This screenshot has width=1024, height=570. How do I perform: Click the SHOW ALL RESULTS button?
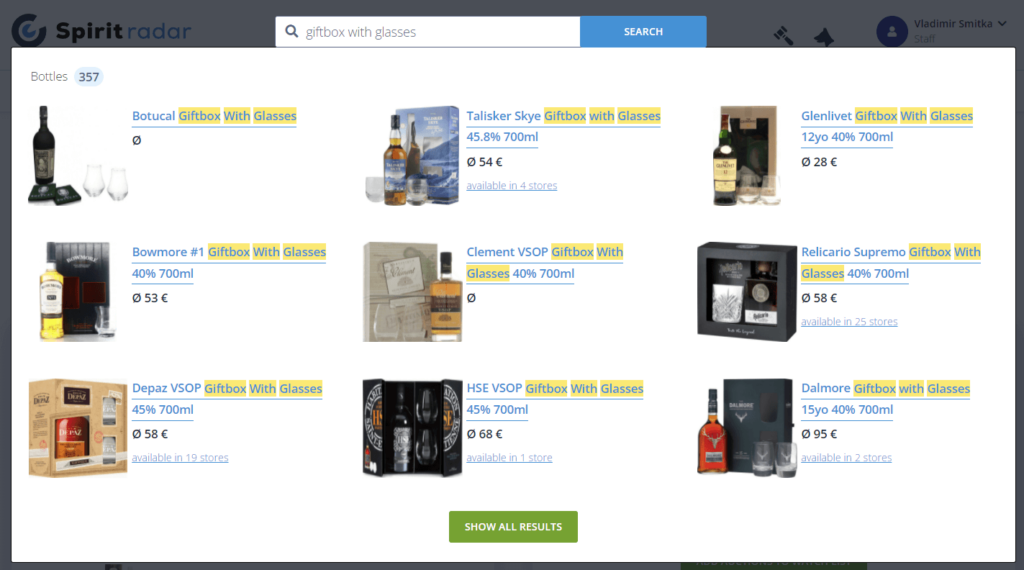point(513,526)
